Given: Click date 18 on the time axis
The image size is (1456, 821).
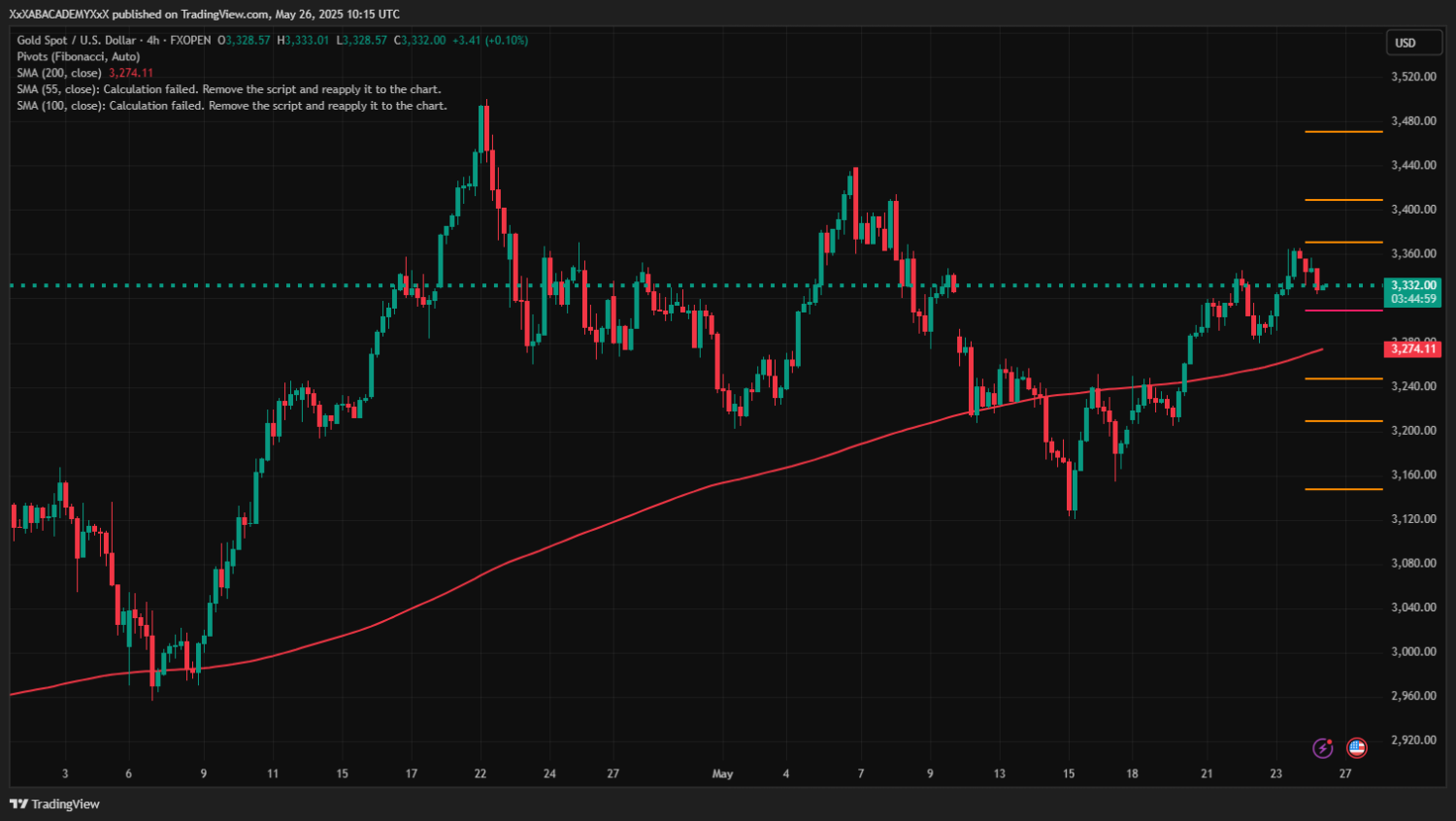Looking at the screenshot, I should pyautogui.click(x=1132, y=773).
